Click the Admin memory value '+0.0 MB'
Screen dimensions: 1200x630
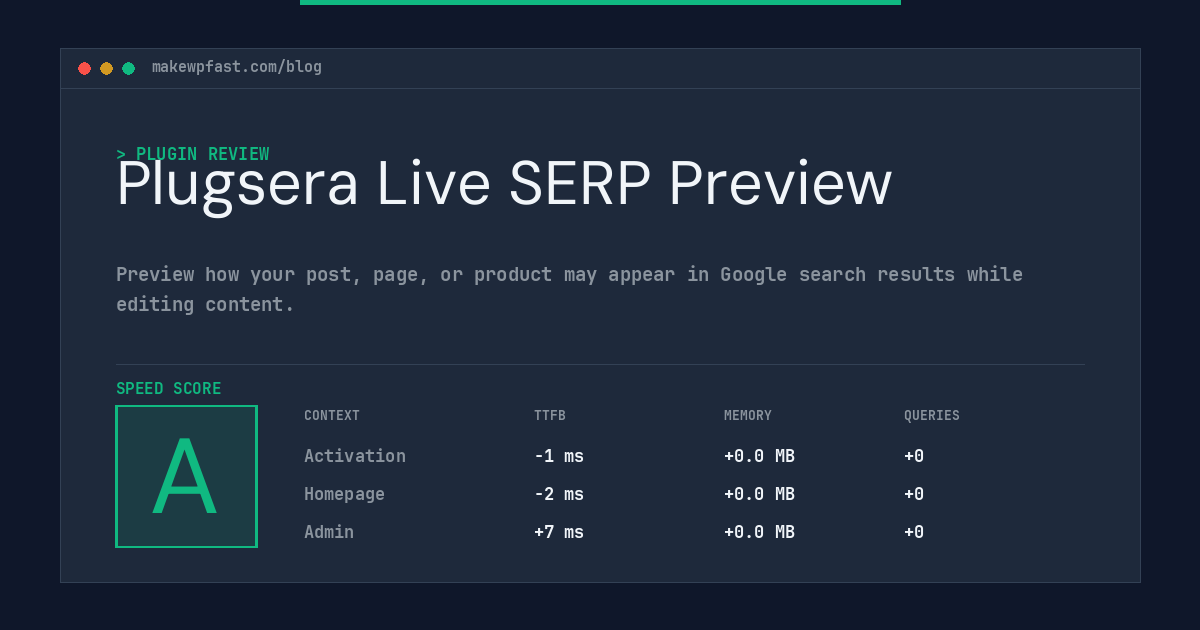(x=759, y=532)
